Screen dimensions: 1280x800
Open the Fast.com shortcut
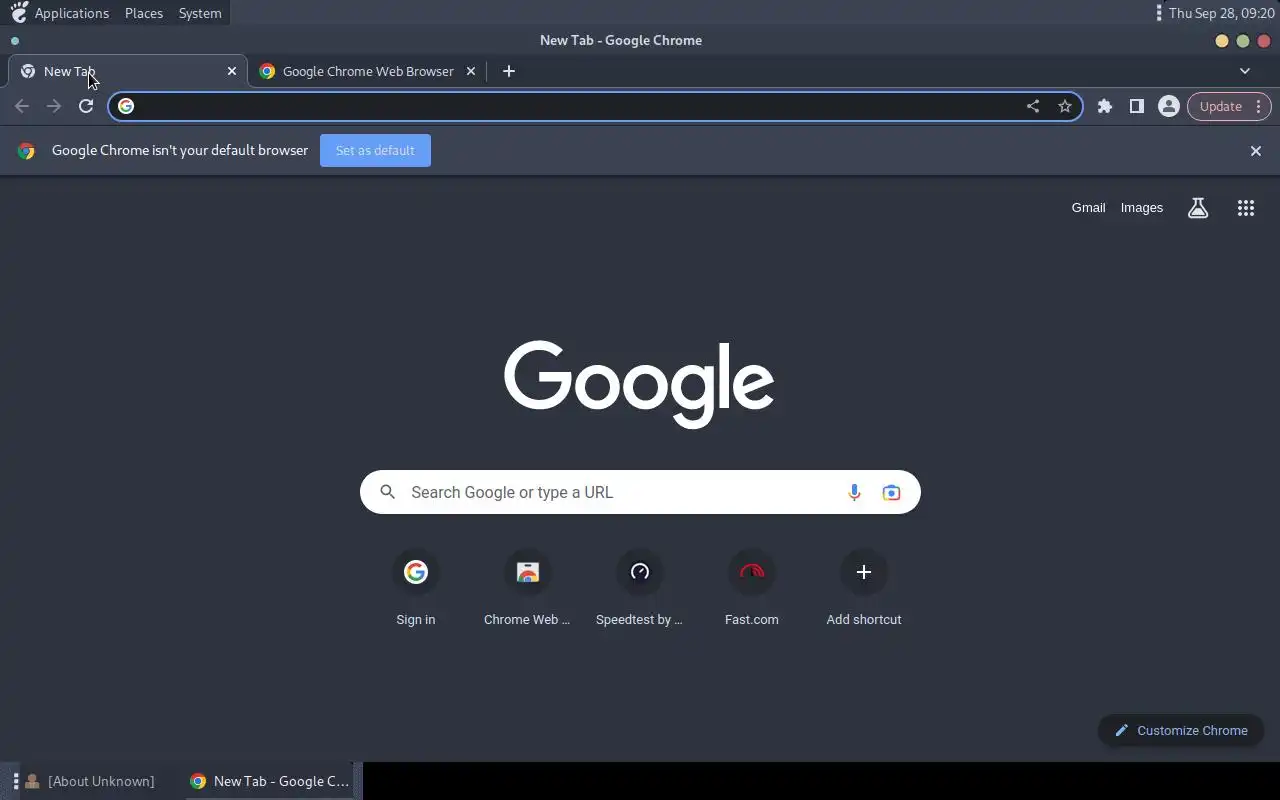(x=752, y=588)
